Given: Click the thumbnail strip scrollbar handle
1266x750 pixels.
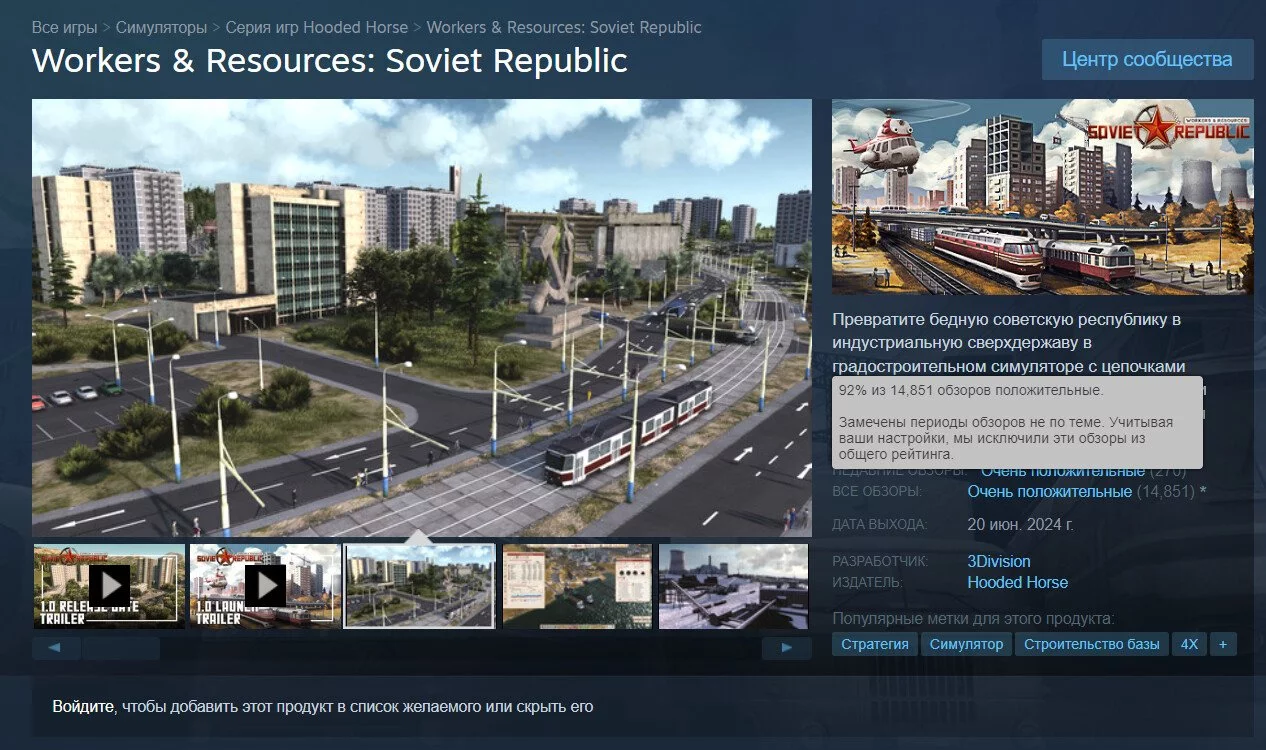Looking at the screenshot, I should click(x=121, y=648).
